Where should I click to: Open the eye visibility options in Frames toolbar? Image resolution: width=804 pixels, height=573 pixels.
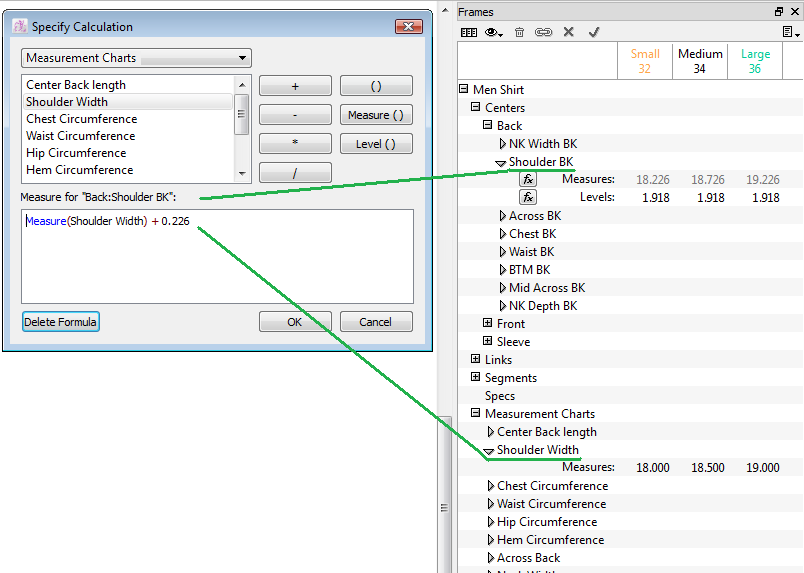(x=494, y=32)
